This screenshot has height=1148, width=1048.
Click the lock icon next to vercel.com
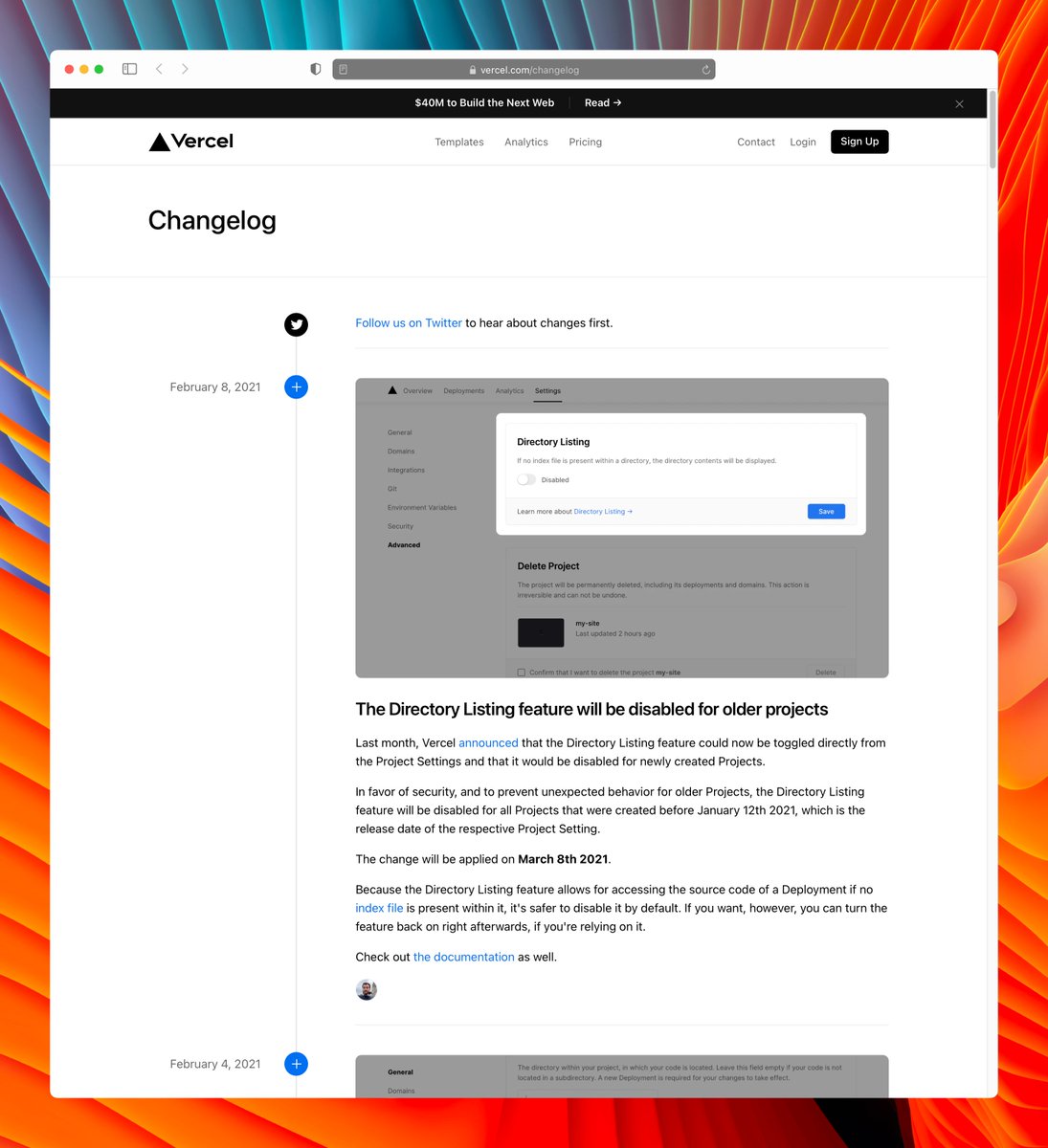473,70
